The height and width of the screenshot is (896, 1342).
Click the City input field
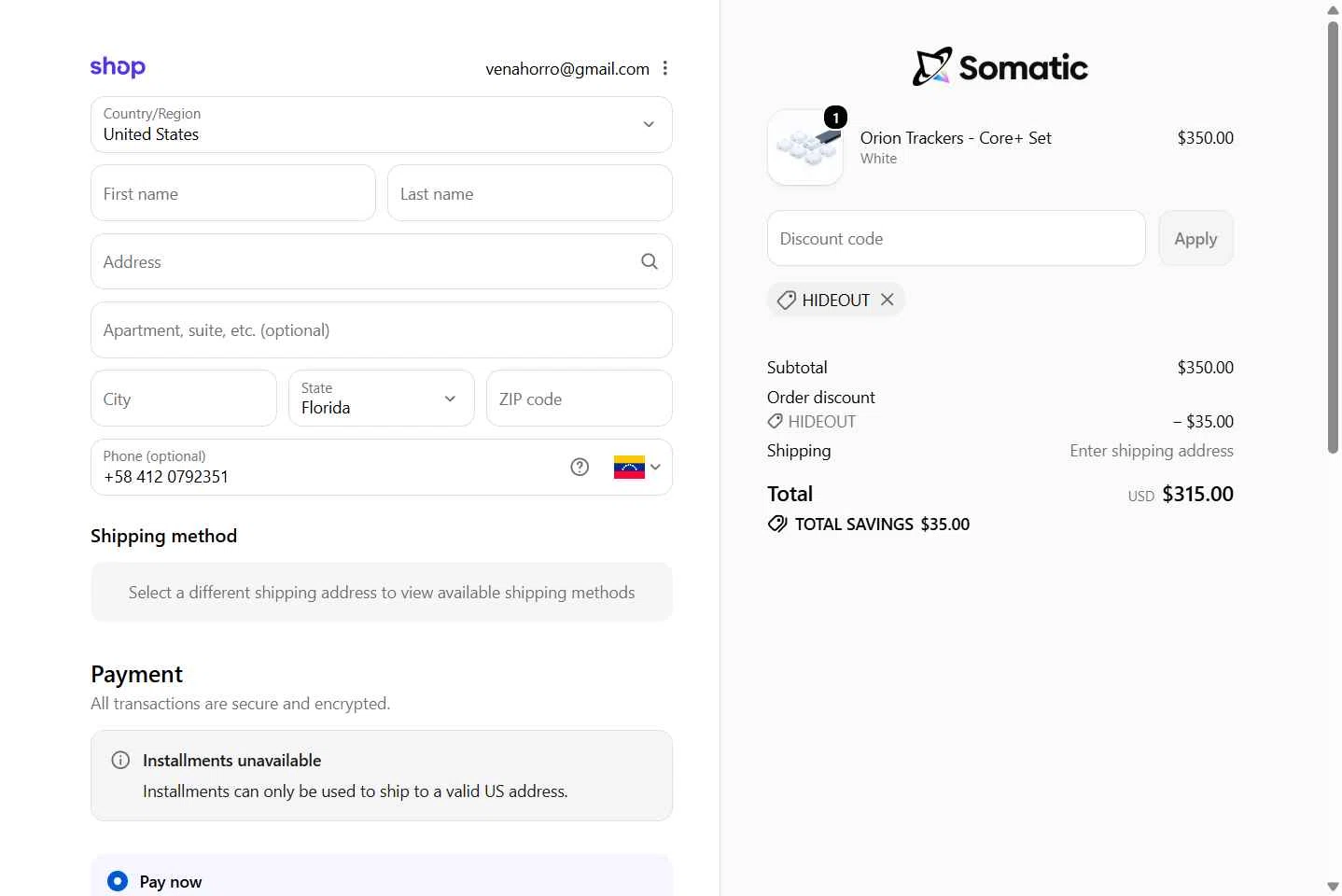coord(184,399)
